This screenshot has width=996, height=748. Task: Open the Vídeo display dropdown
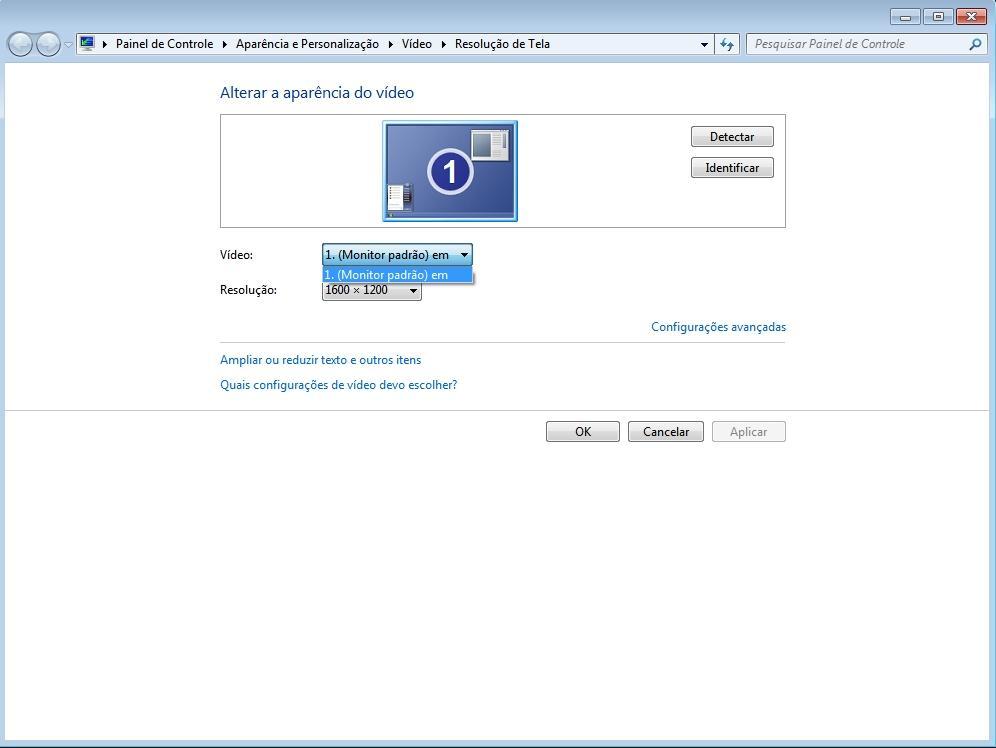point(397,255)
